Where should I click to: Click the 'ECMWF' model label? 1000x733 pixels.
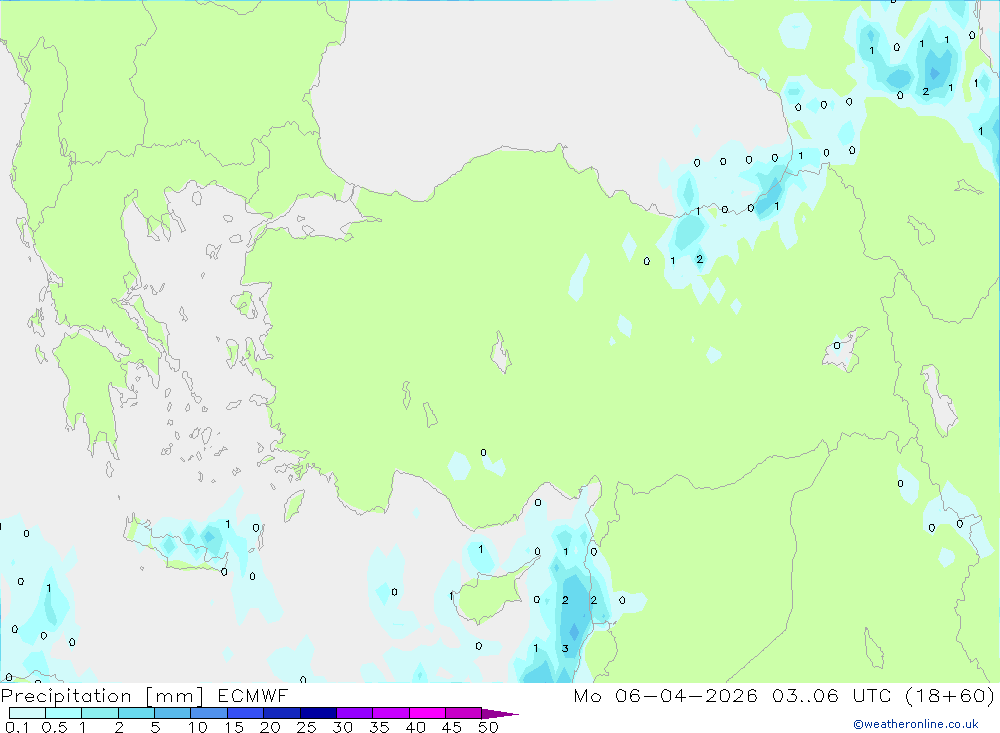pyautogui.click(x=253, y=695)
